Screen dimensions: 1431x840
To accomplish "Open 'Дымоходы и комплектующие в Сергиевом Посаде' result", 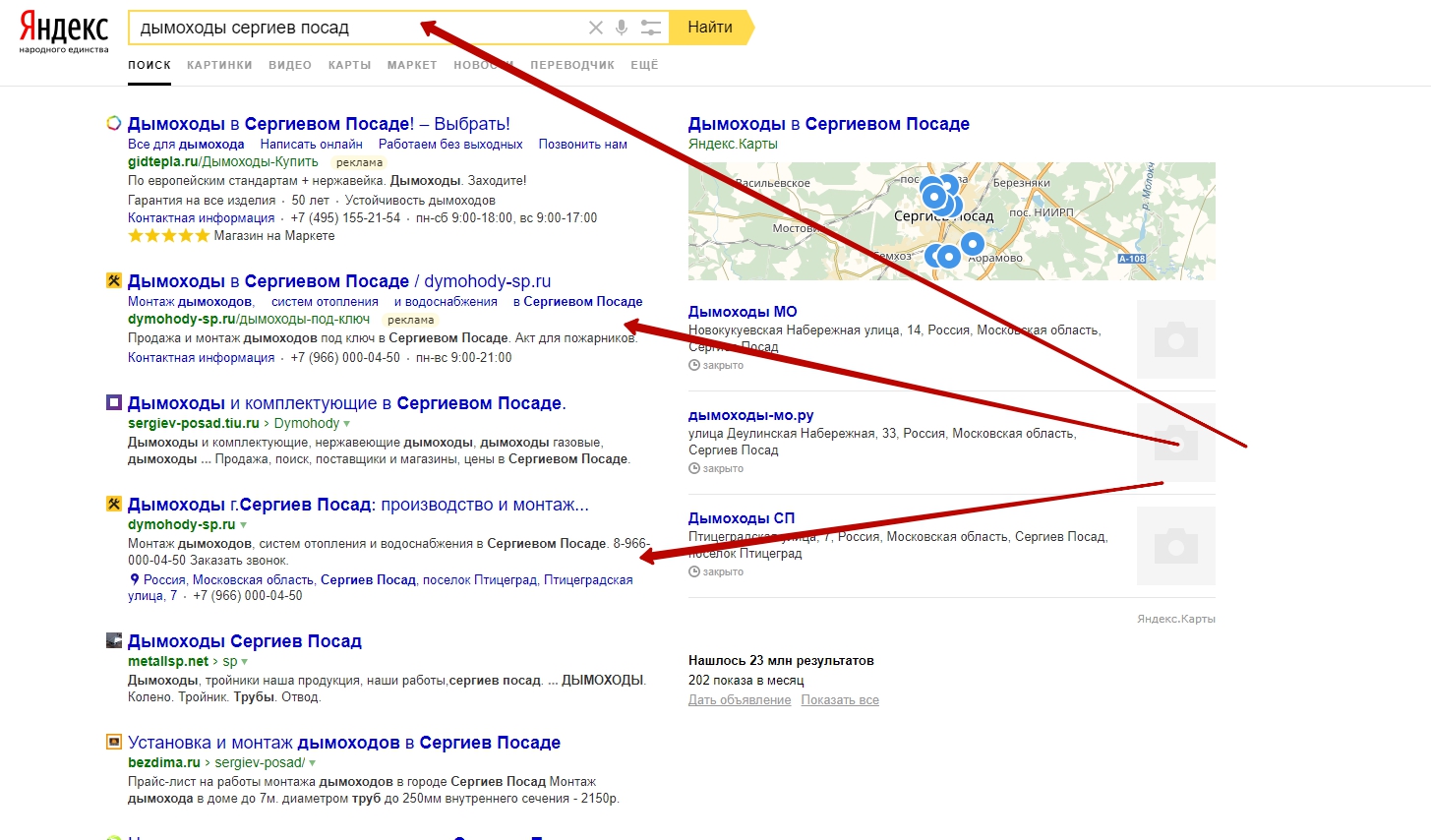I will (x=347, y=403).
